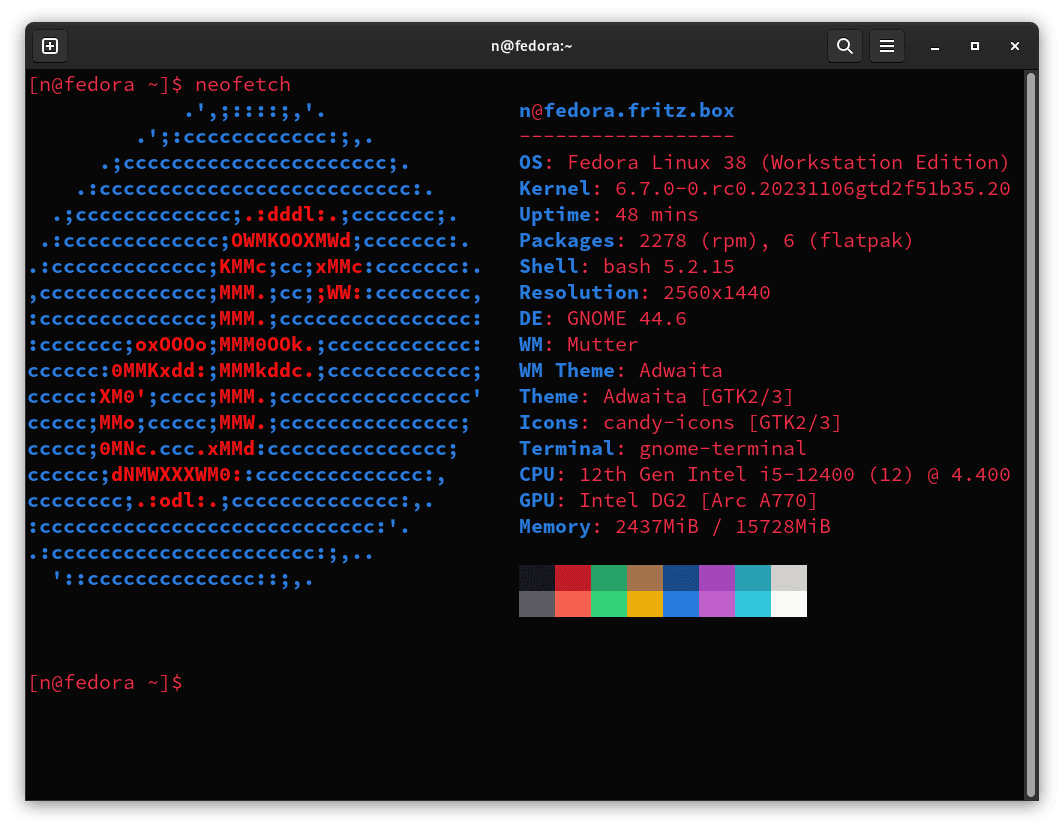
Task: Click the dark purple color block
Action: [717, 578]
